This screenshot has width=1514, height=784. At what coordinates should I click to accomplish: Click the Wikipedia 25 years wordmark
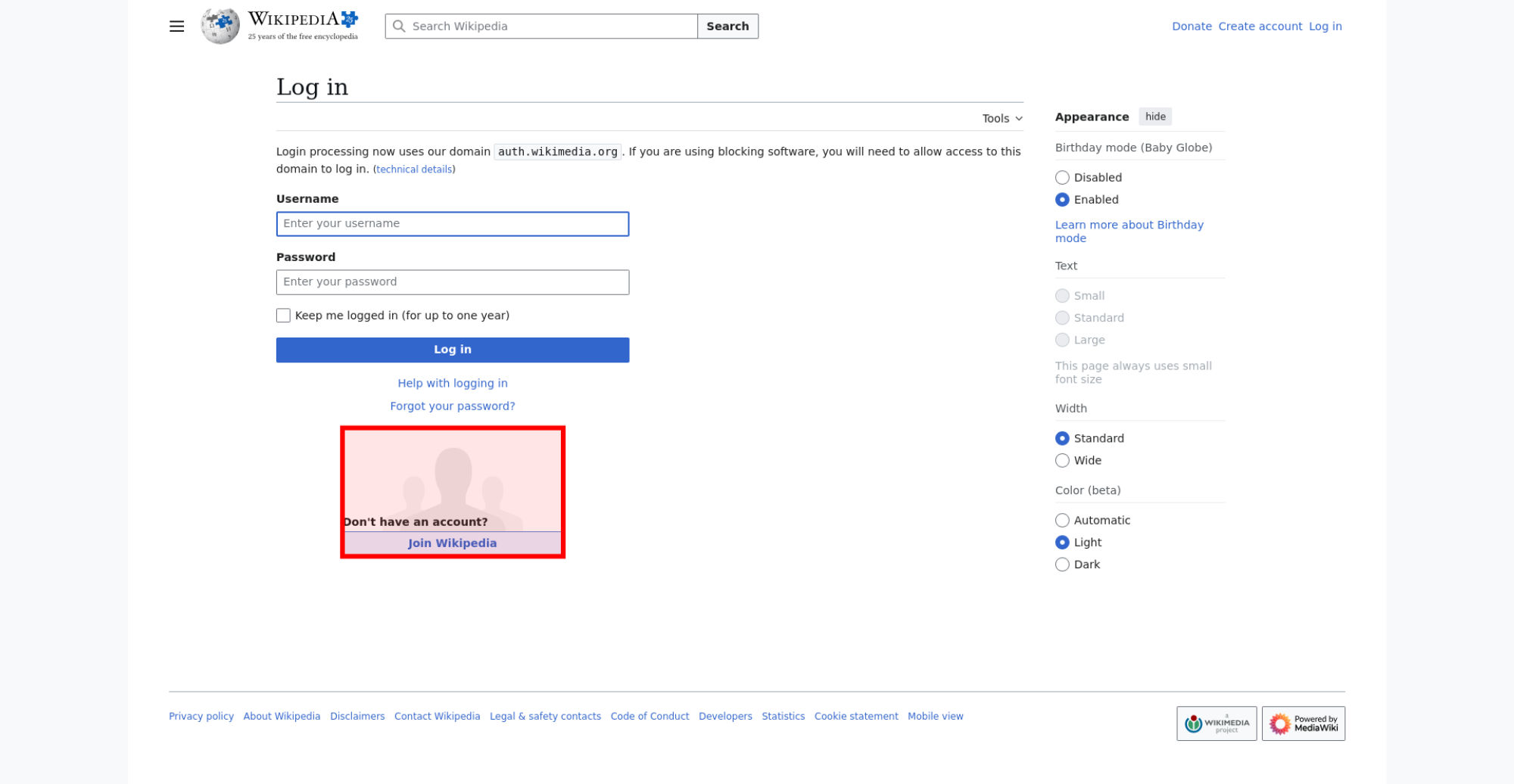303,26
